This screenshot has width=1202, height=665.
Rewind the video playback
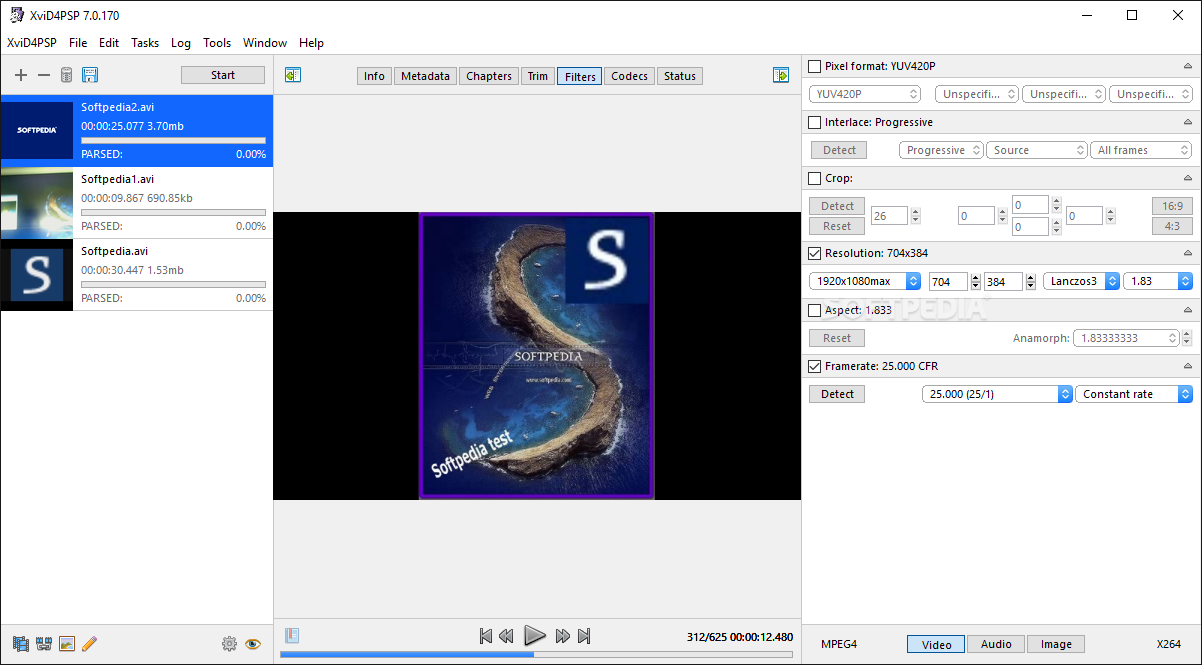pyautogui.click(x=507, y=636)
